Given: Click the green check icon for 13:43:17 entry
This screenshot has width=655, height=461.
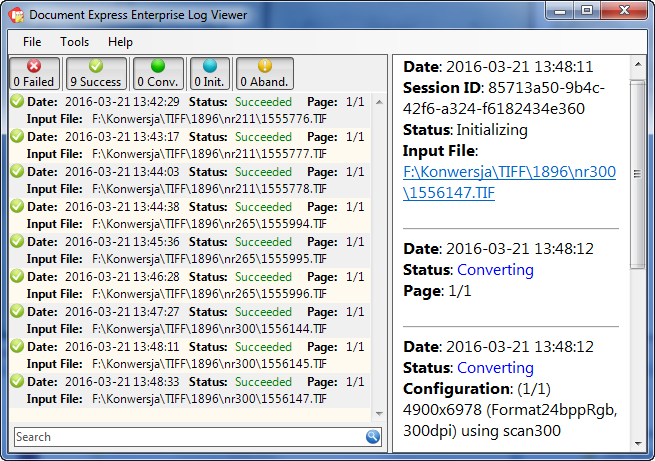Looking at the screenshot, I should pos(17,136).
